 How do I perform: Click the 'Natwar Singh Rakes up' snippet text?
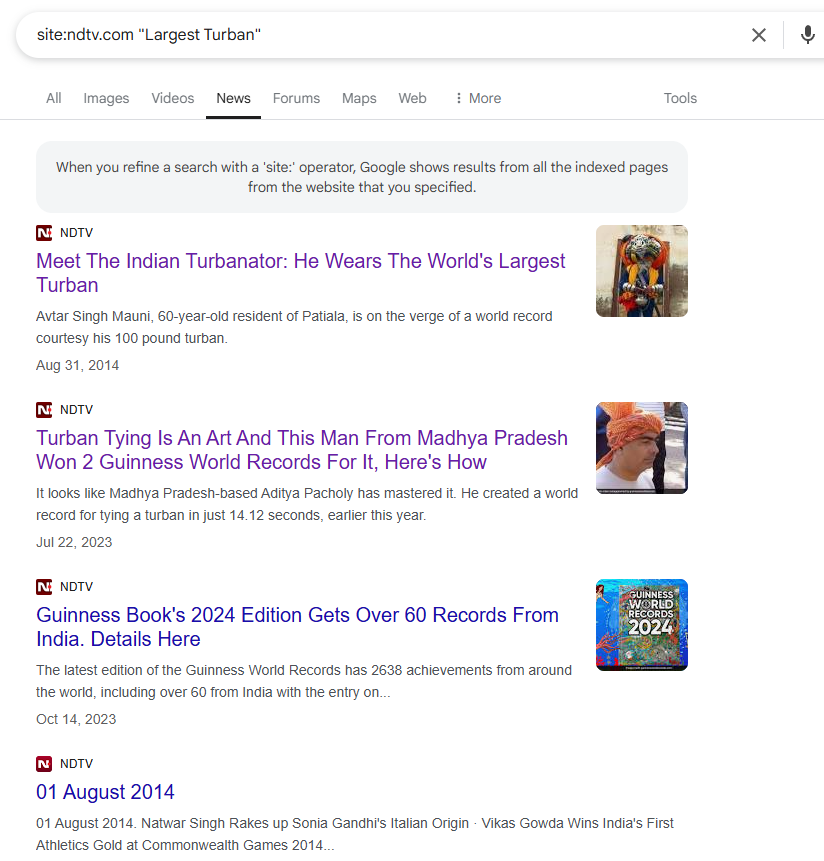355,834
